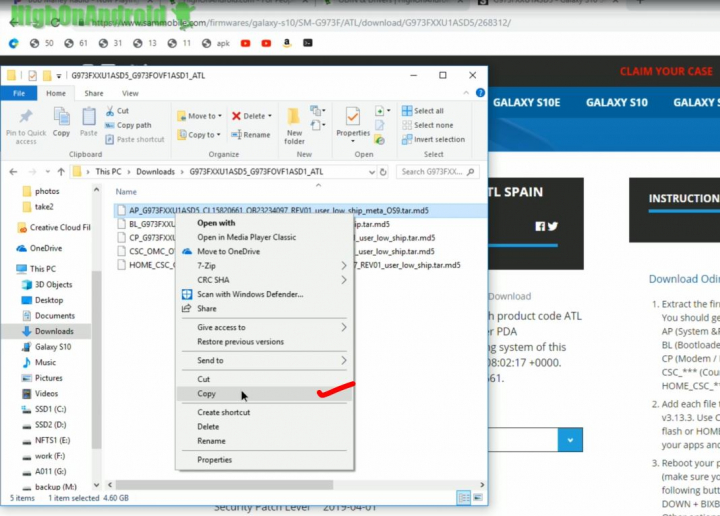
Task: Expand the CRC SHA submenu
Action: pyautogui.click(x=264, y=280)
